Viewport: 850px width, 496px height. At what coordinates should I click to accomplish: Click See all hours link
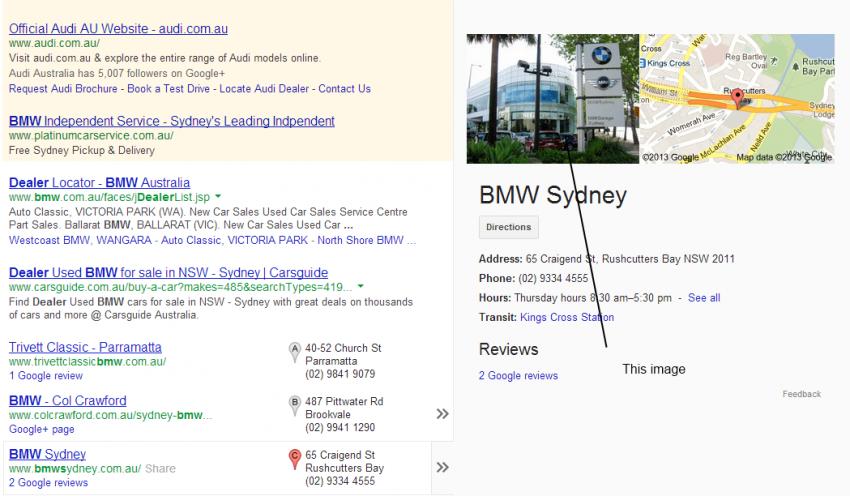704,298
